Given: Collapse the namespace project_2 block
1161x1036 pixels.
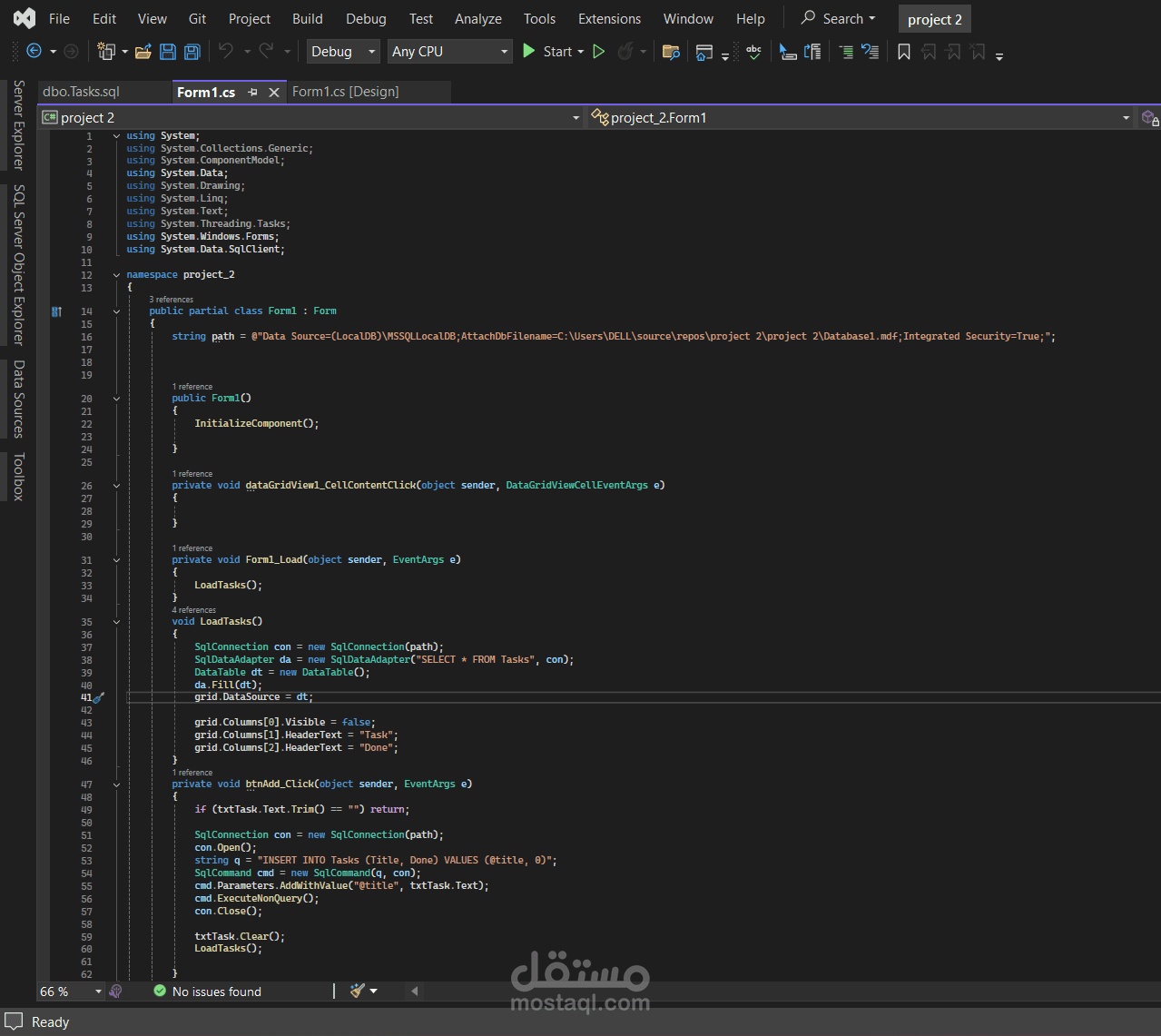Looking at the screenshot, I should [116, 274].
